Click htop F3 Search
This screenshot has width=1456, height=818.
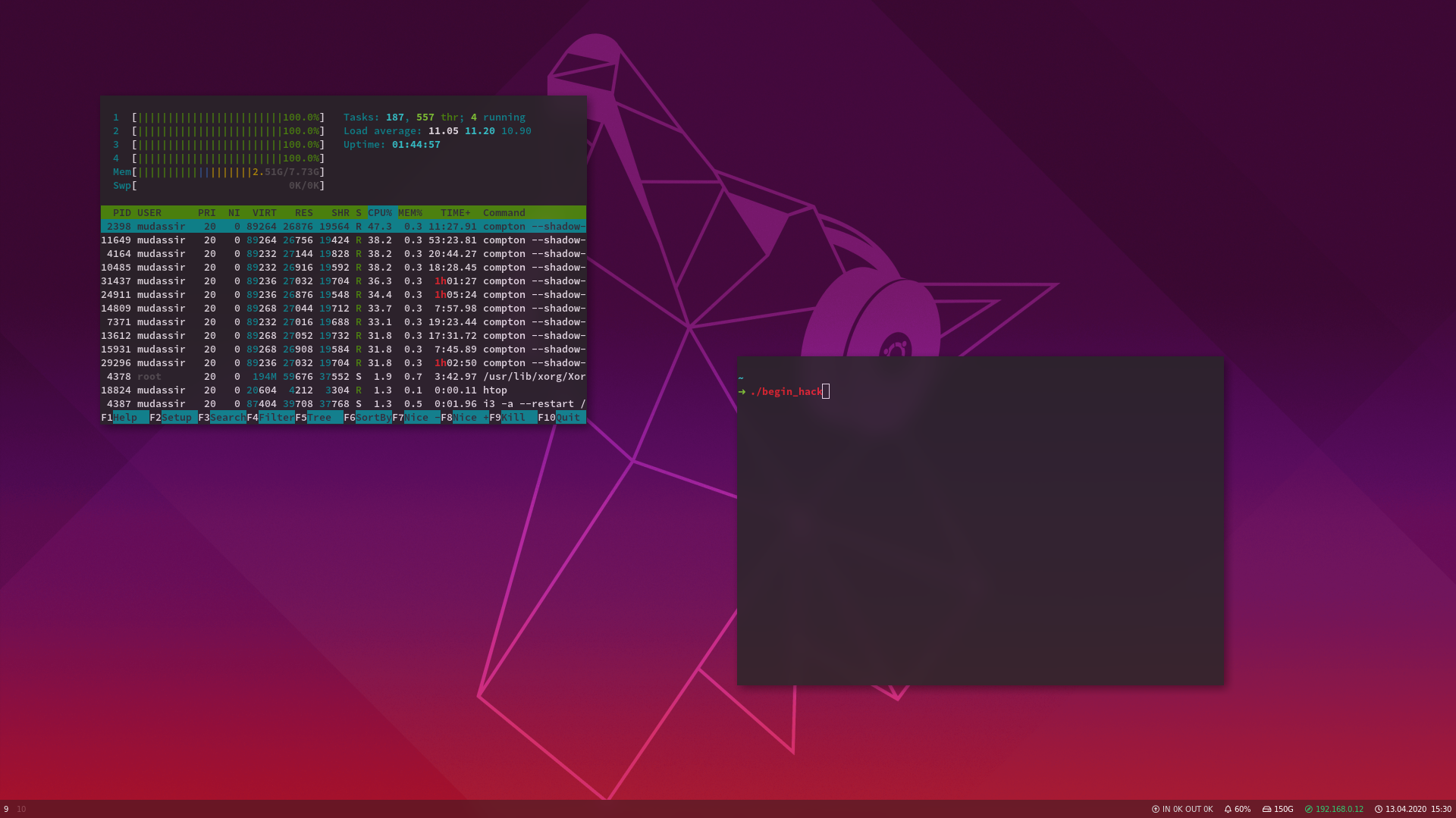pos(222,418)
